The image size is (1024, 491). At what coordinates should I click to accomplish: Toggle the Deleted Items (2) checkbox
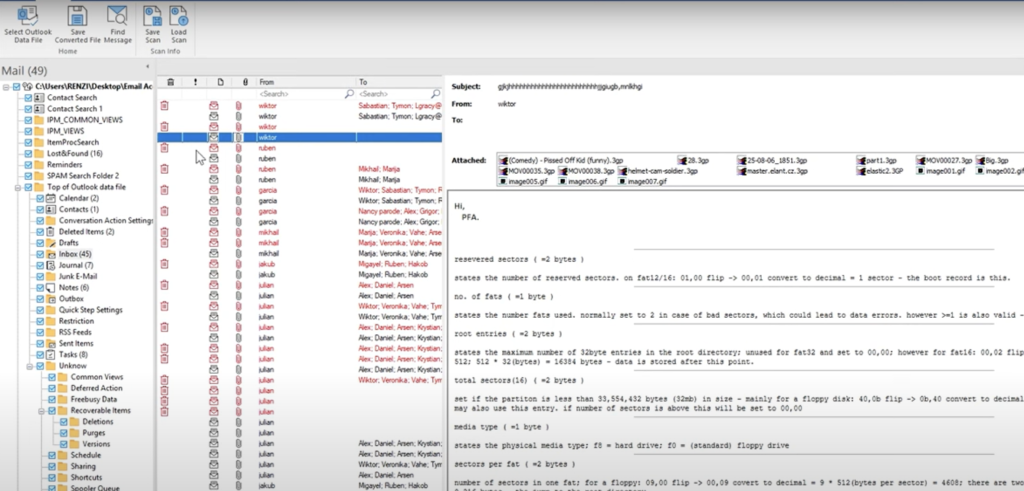(x=40, y=232)
